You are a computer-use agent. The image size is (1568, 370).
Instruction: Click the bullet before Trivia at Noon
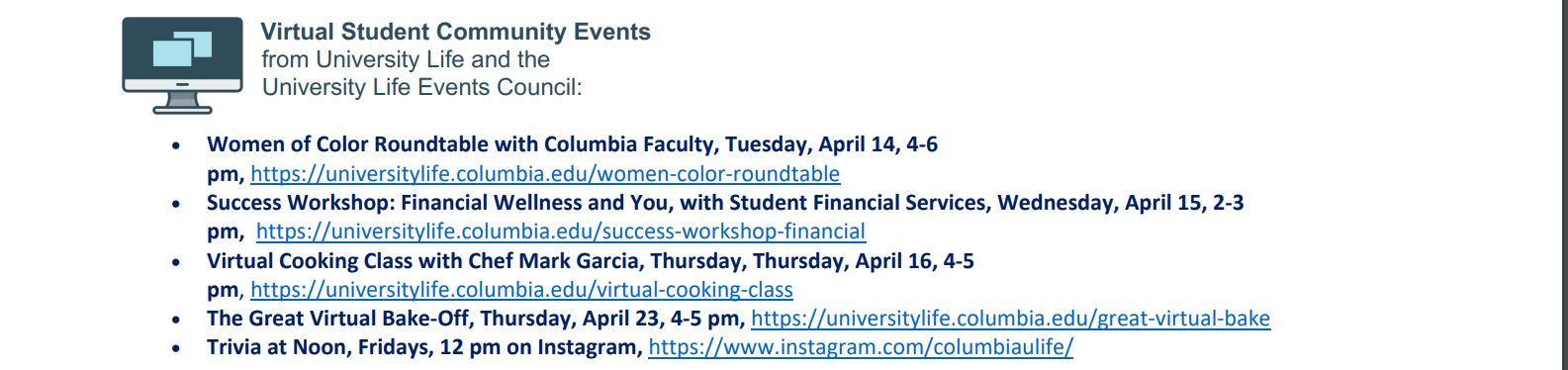176,349
